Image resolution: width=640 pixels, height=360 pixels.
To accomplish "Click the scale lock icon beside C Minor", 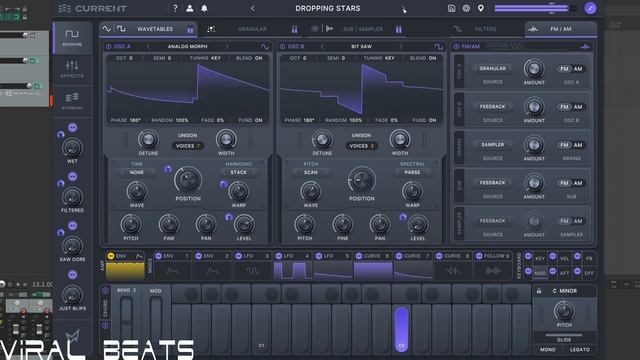I will point(539,291).
